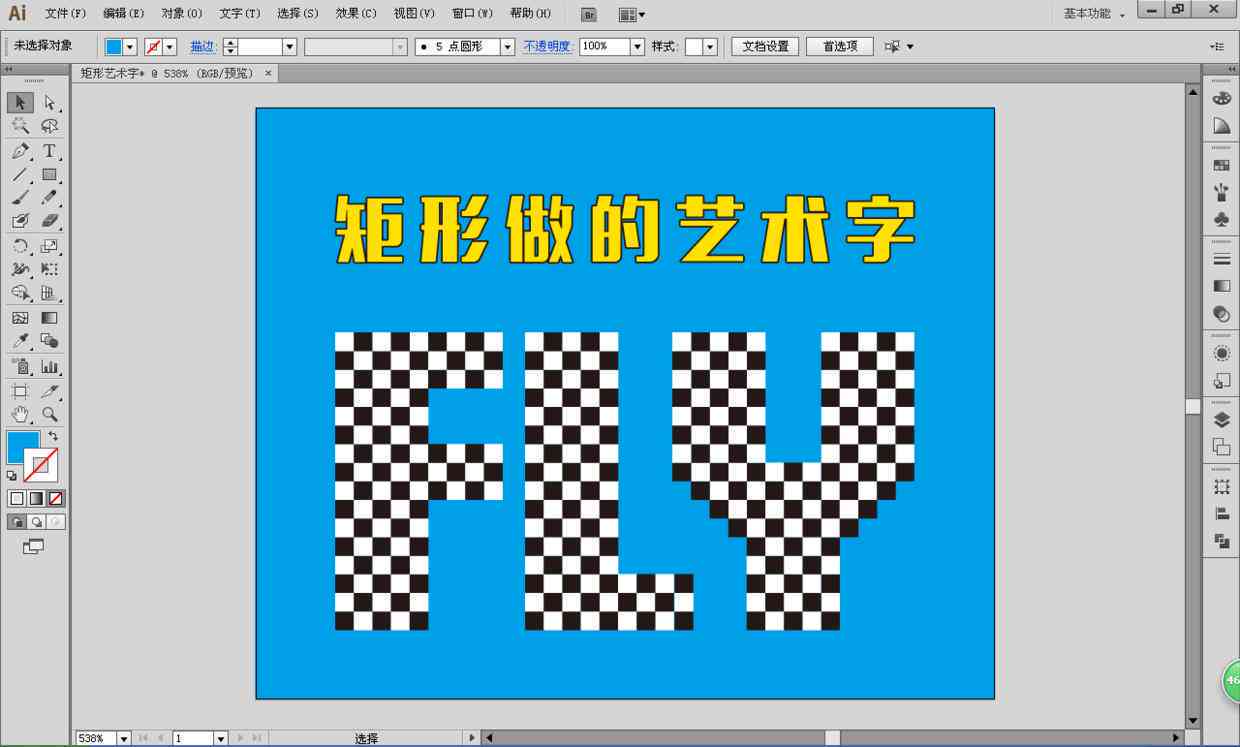
Task: Click the 不透明度 opacity link
Action: pos(547,47)
